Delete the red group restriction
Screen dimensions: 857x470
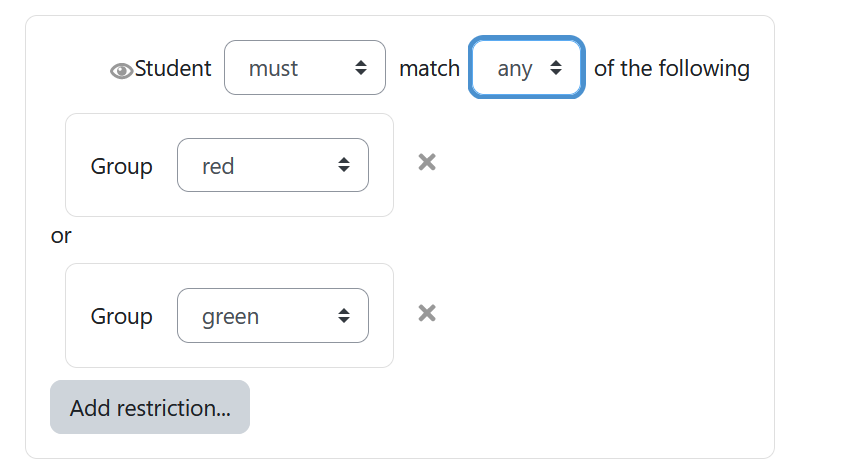[x=427, y=162]
